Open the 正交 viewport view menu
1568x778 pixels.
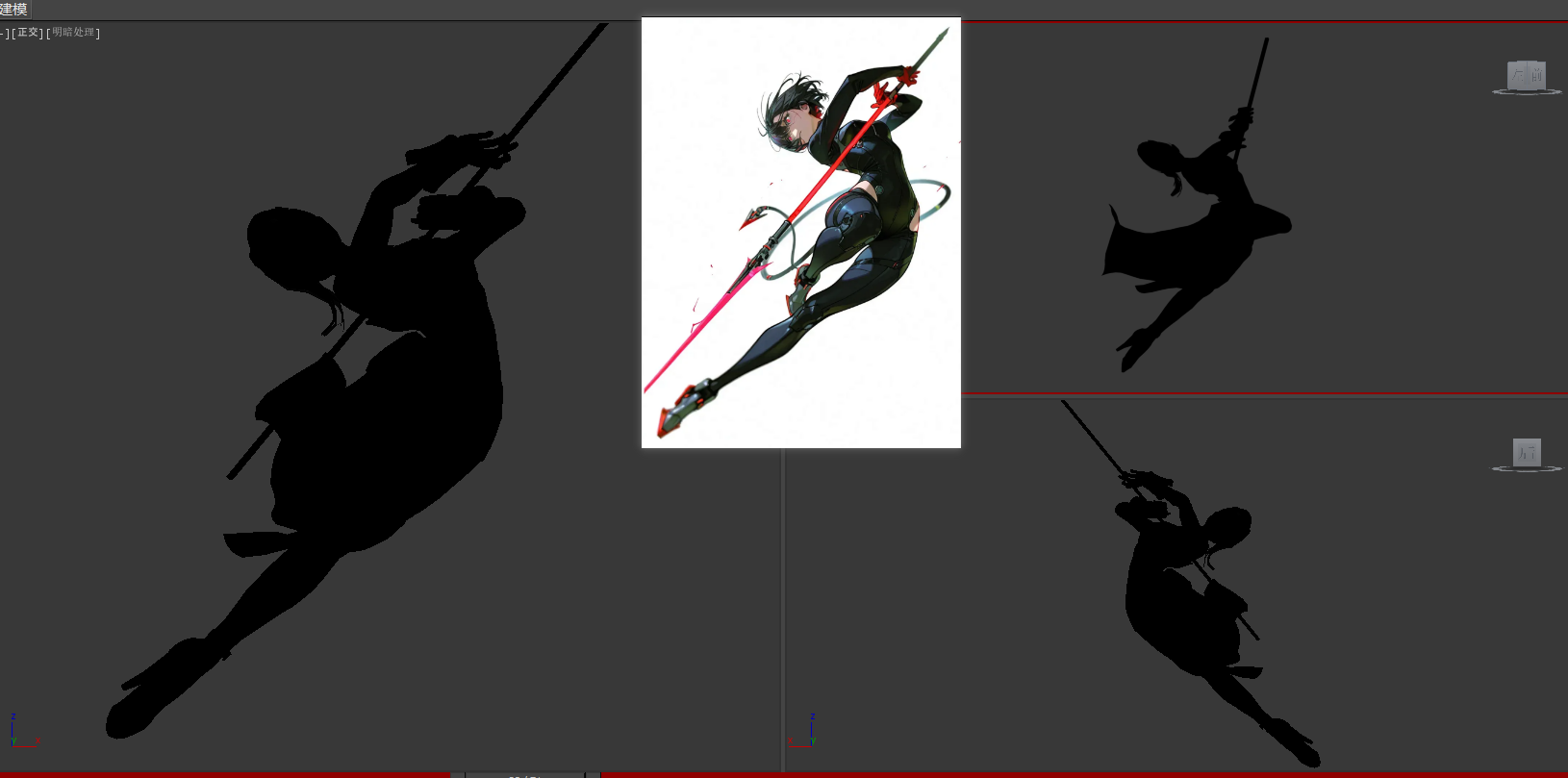point(29,33)
